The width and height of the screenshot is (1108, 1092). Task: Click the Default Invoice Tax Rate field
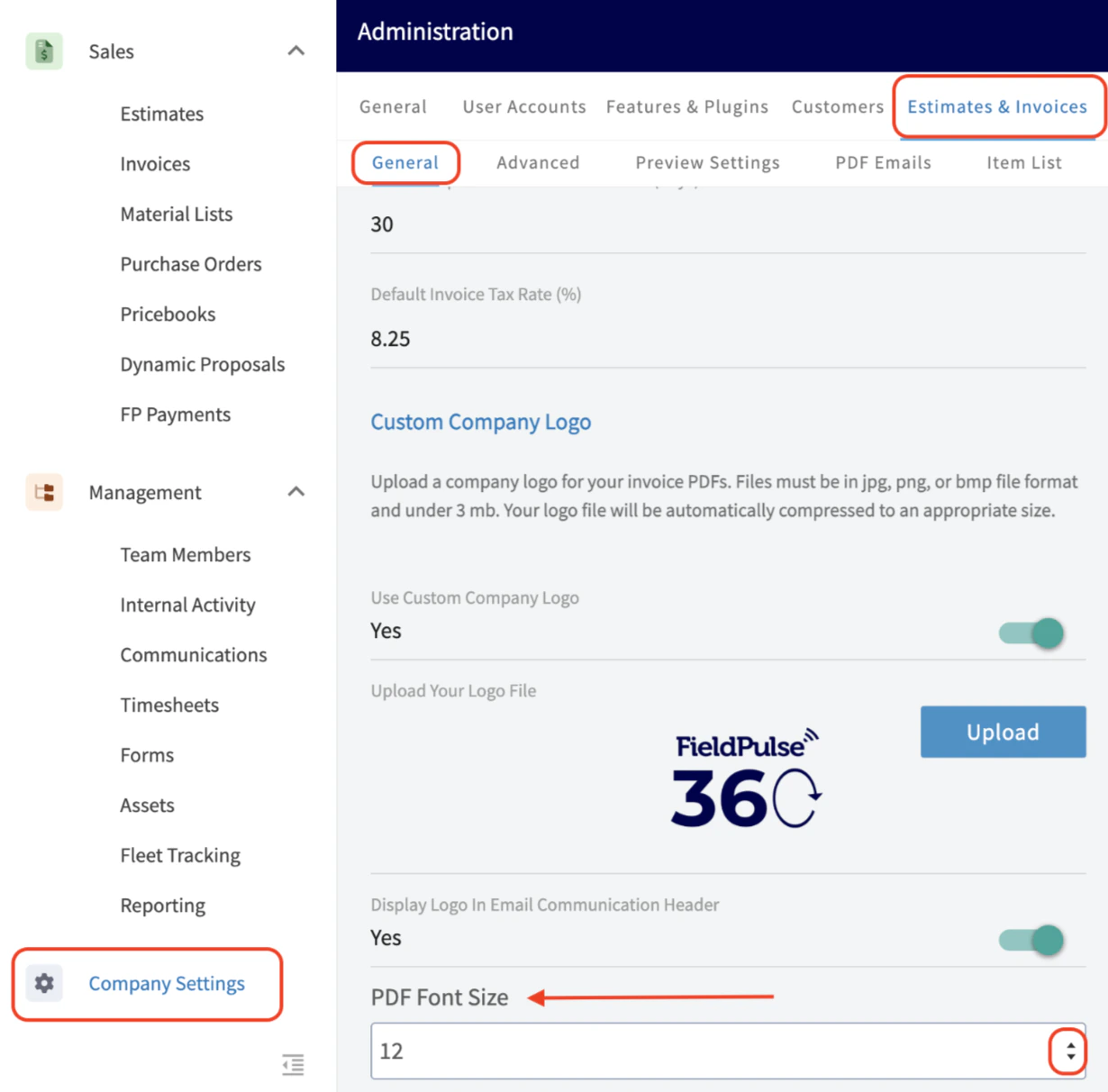728,339
